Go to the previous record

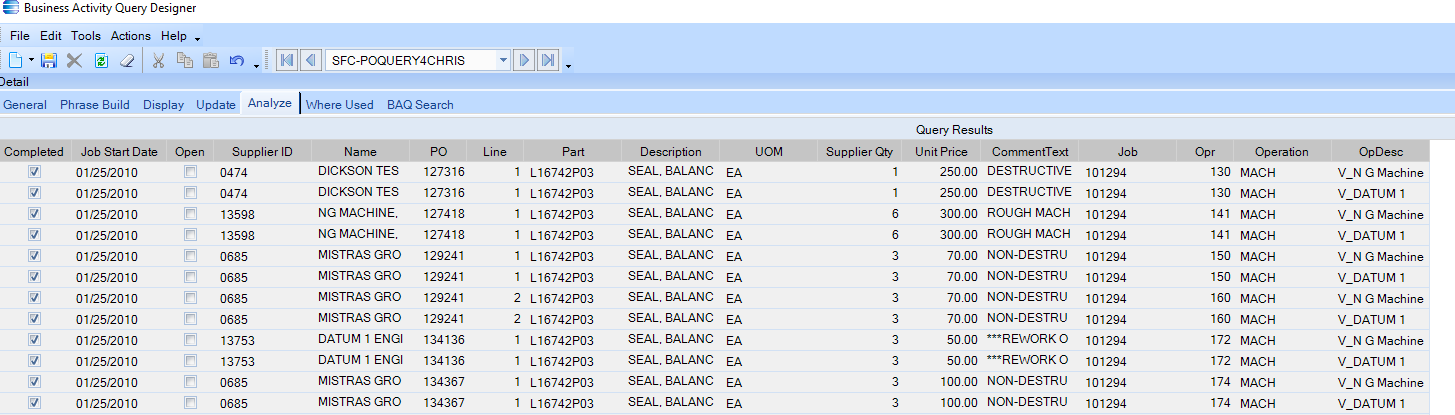pyautogui.click(x=311, y=61)
